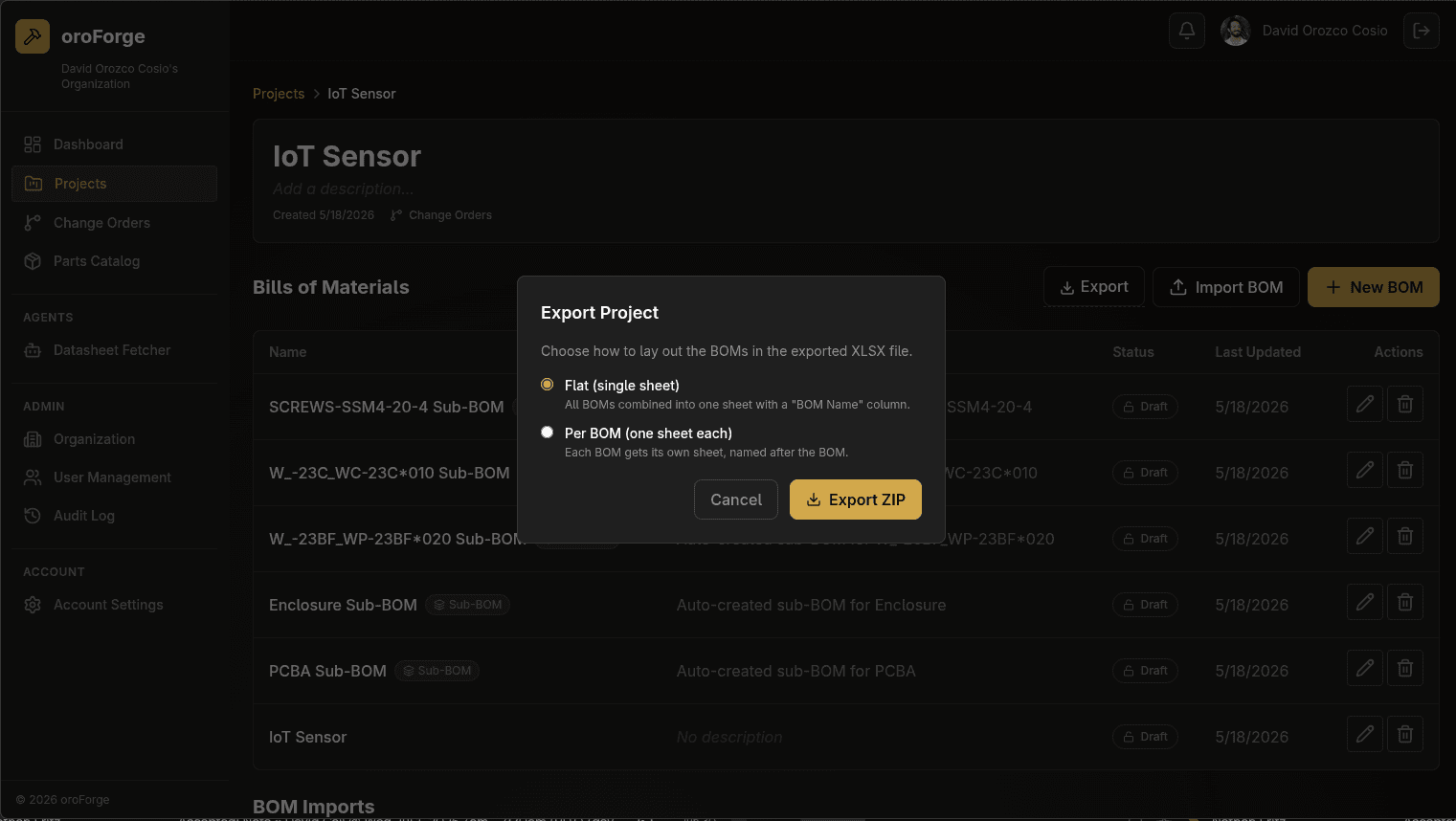1456x821 pixels.
Task: Click the Sub-BOM tag on PCBA row
Action: [x=437, y=671]
